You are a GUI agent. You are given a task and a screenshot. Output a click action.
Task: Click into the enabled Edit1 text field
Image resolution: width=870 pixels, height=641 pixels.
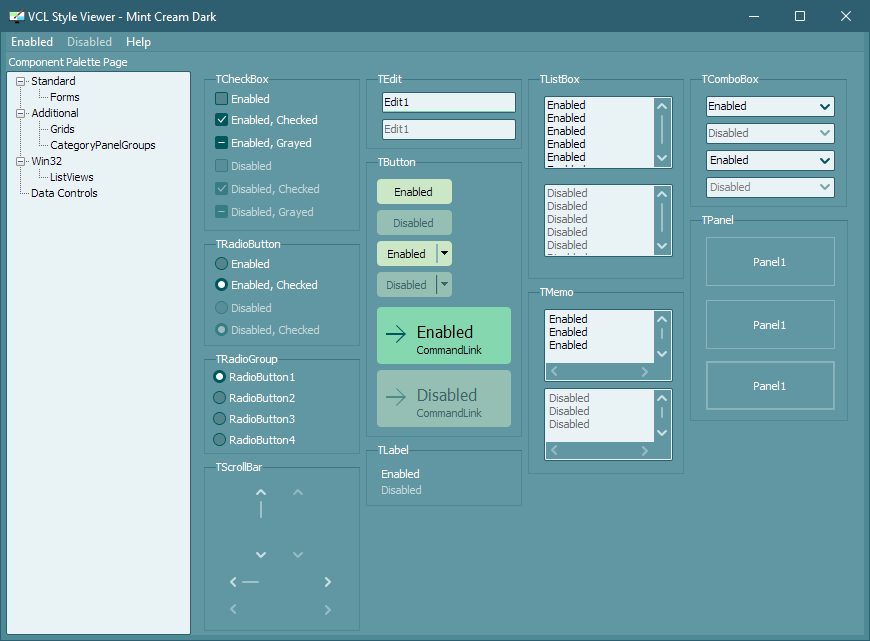pyautogui.click(x=449, y=102)
